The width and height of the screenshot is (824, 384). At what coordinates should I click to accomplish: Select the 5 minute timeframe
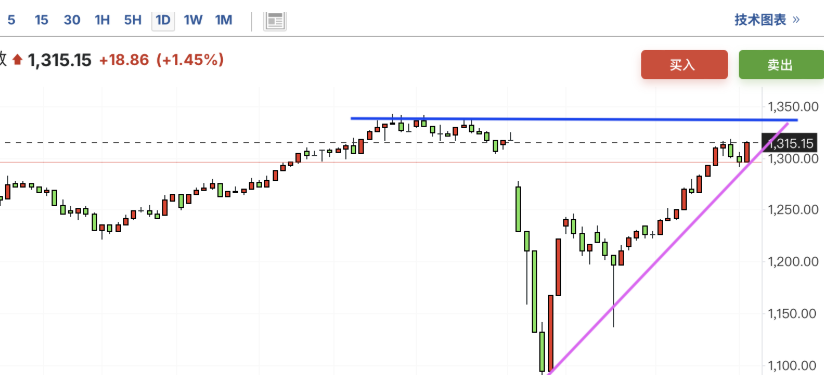tap(11, 20)
